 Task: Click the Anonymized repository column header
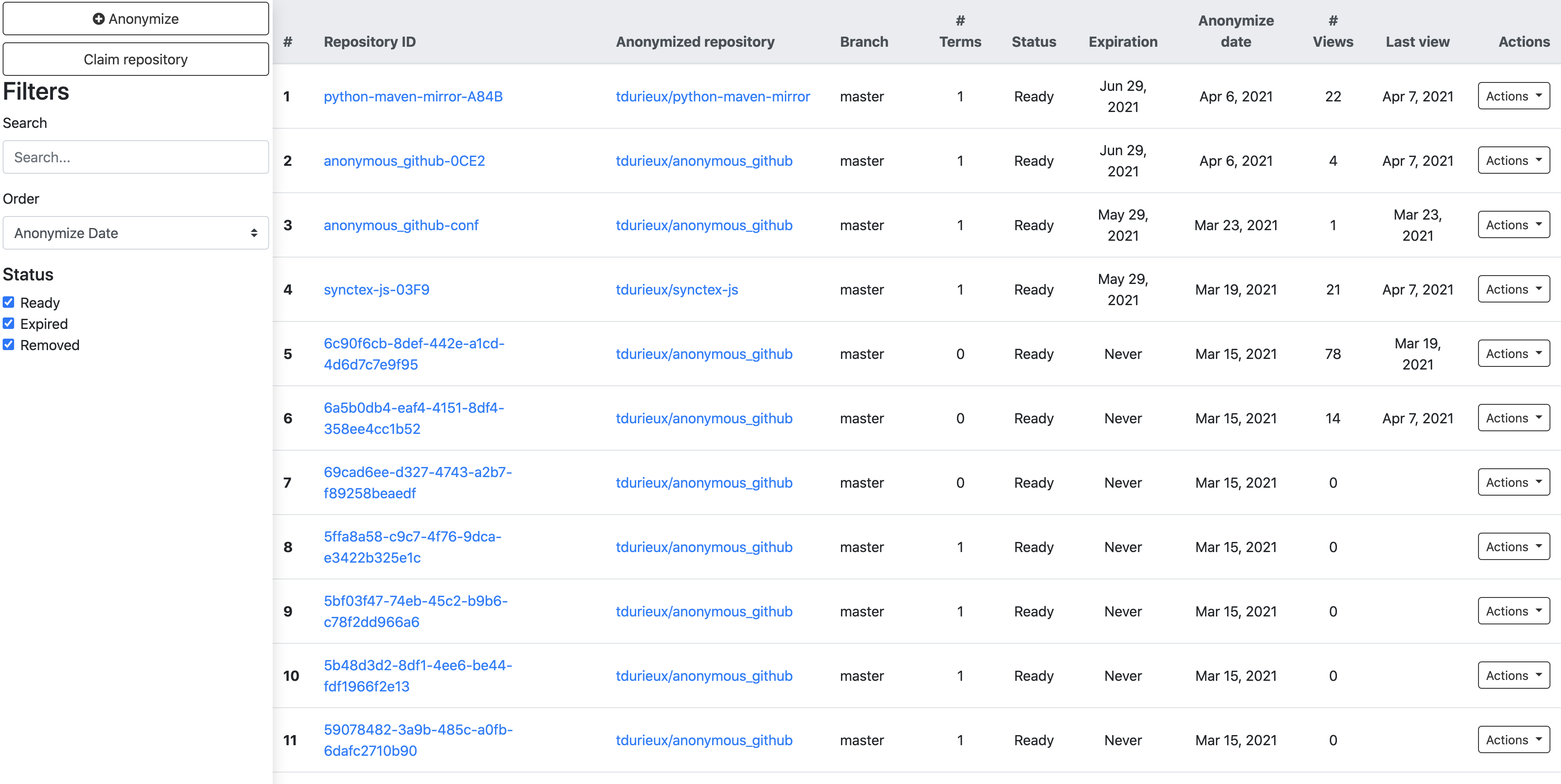pos(695,42)
